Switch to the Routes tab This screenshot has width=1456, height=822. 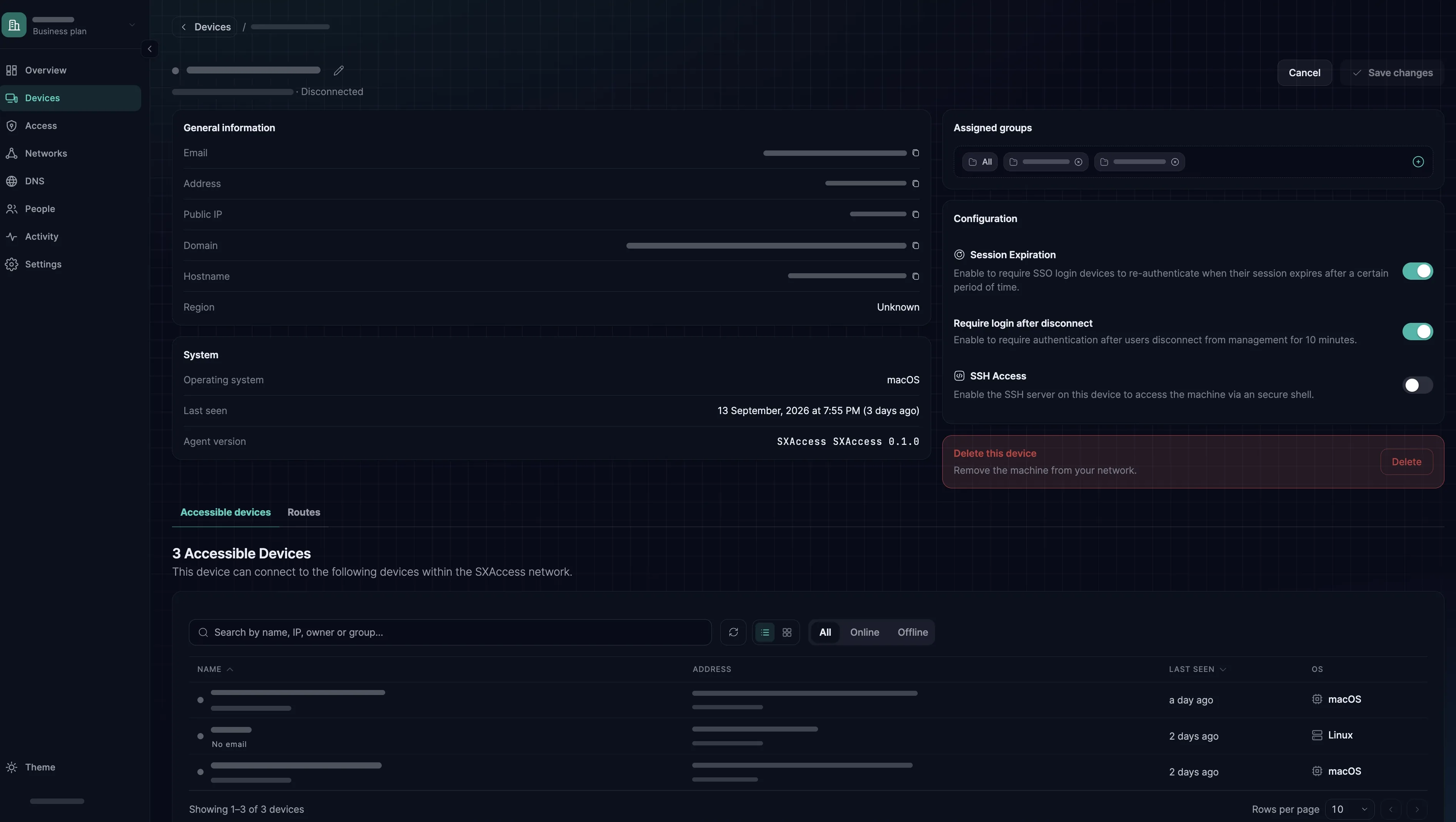point(304,512)
